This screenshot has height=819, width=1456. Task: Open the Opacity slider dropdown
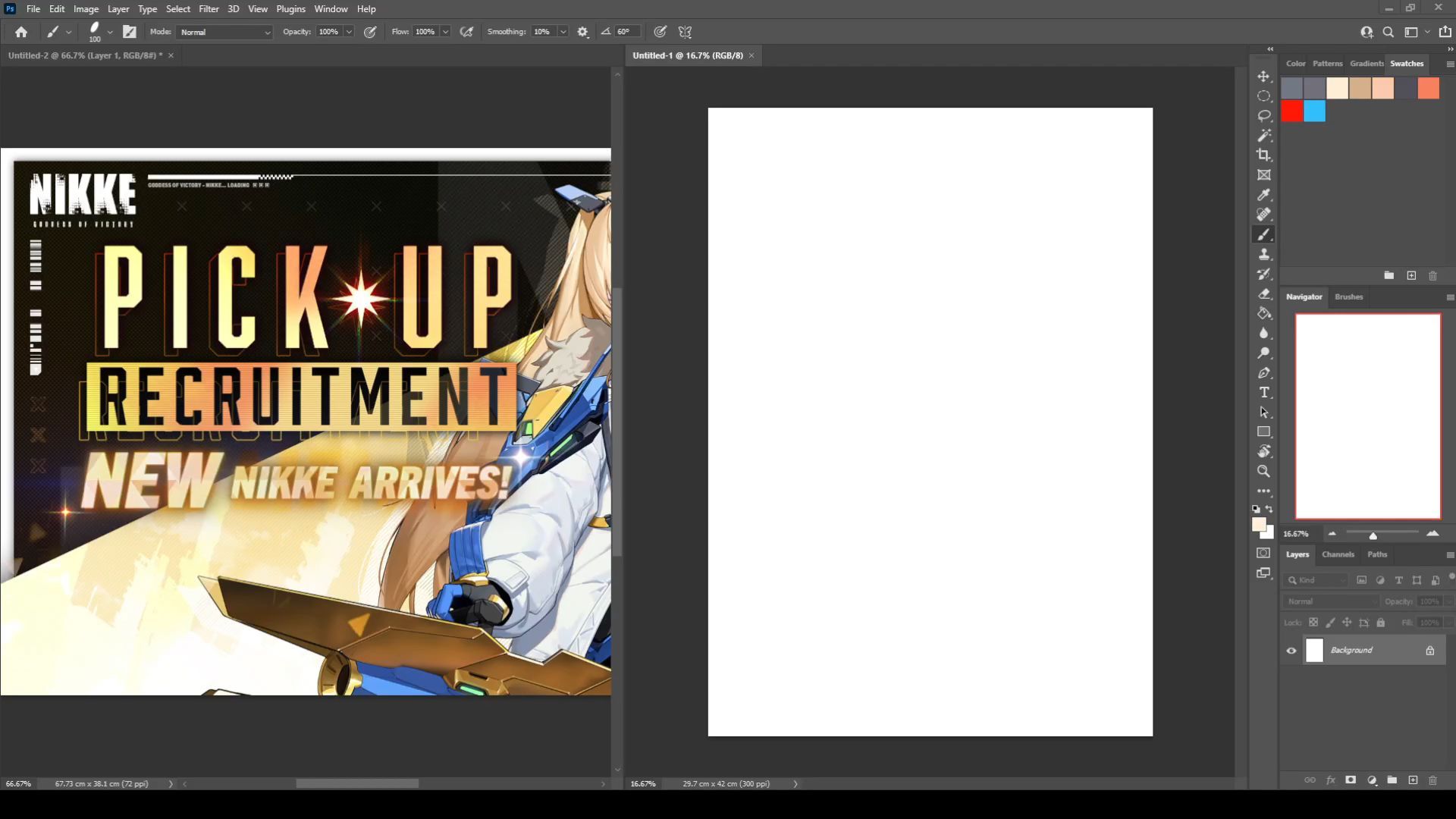coord(349,32)
